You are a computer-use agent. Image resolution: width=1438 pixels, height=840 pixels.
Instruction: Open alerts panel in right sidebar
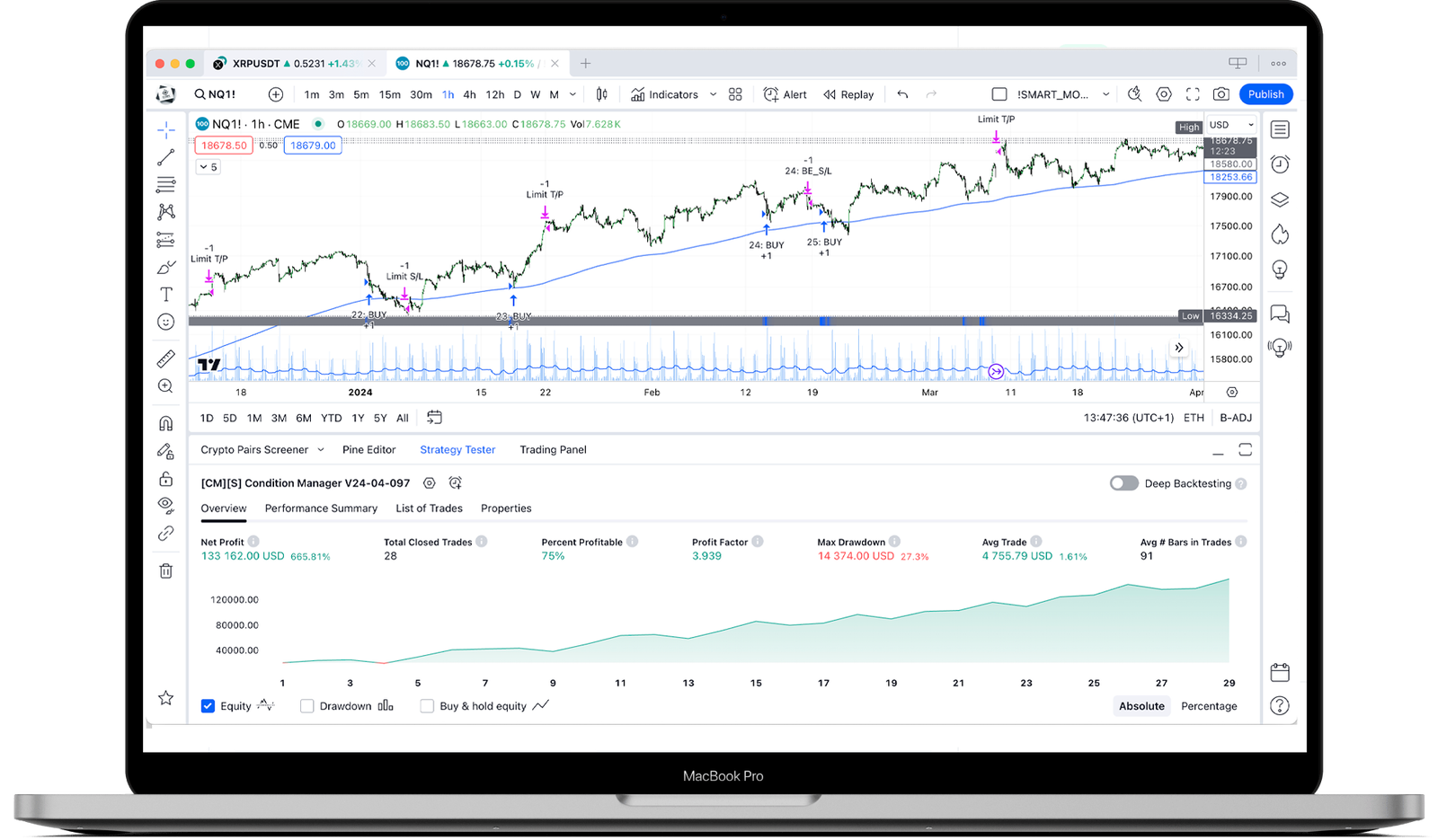(1280, 164)
